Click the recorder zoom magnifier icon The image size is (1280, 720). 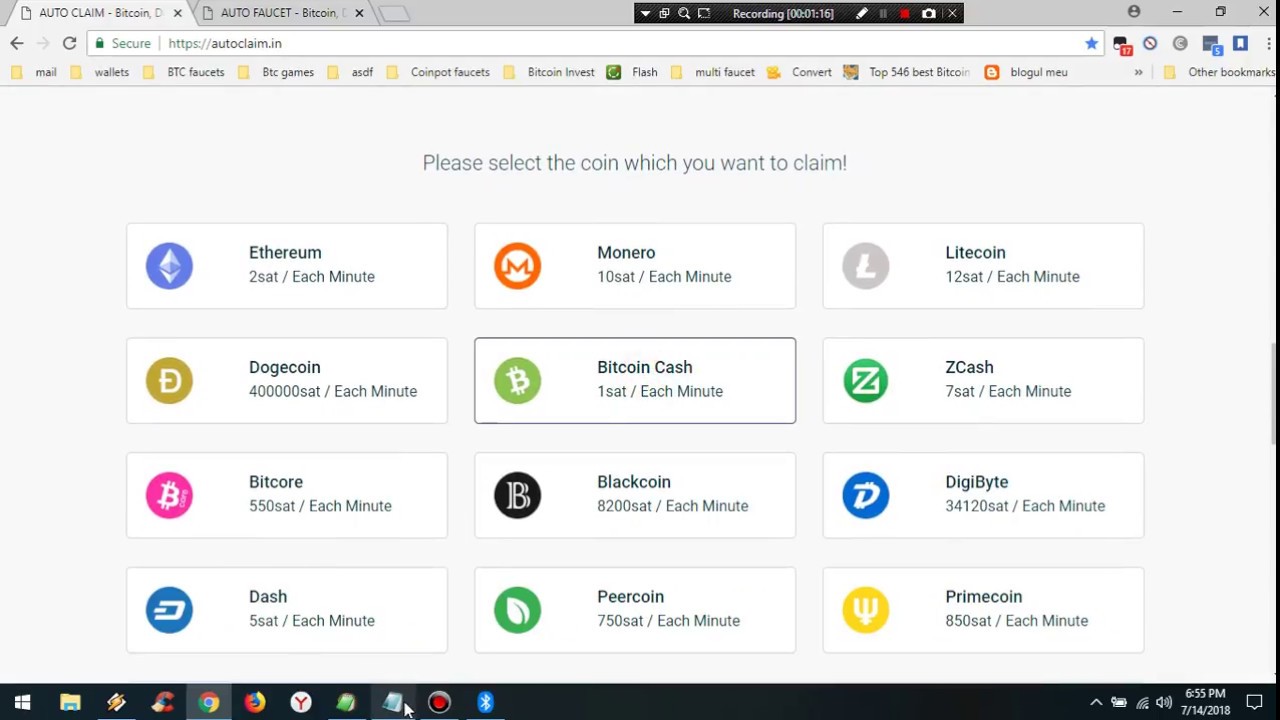(x=684, y=13)
